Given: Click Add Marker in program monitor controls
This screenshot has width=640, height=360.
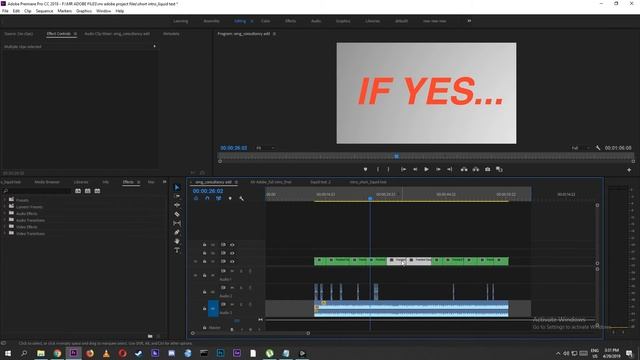Looking at the screenshot, I should [365, 169].
